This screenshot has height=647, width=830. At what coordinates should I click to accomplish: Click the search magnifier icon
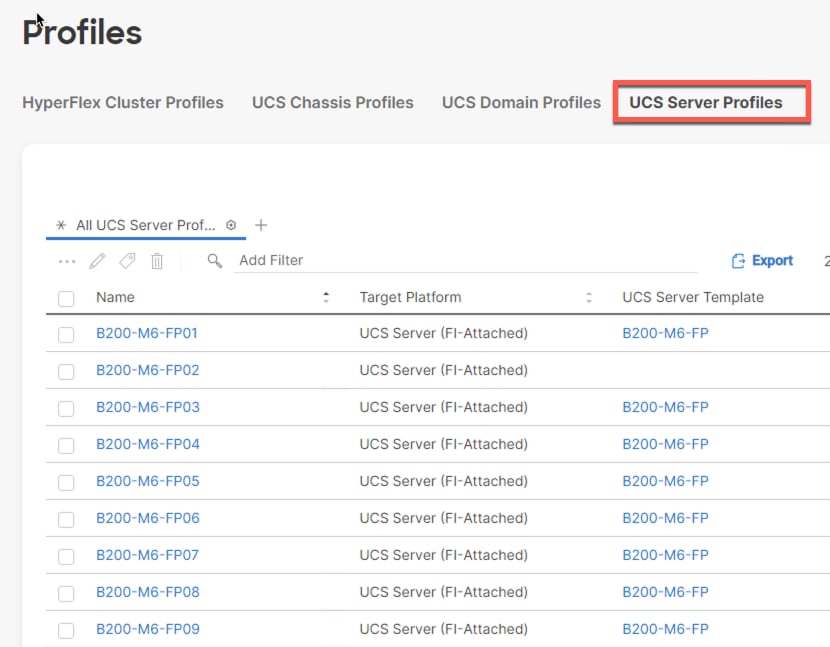[215, 261]
